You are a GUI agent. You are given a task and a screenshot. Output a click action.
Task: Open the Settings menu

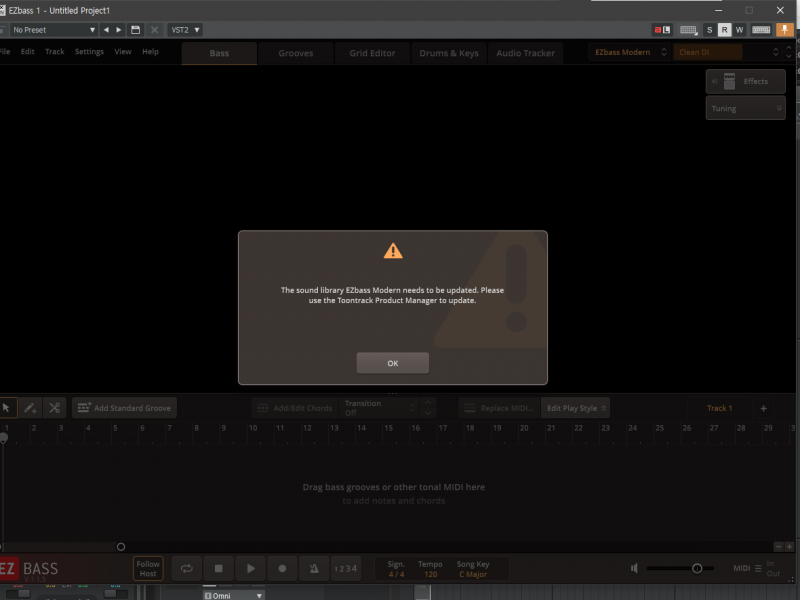(x=89, y=52)
